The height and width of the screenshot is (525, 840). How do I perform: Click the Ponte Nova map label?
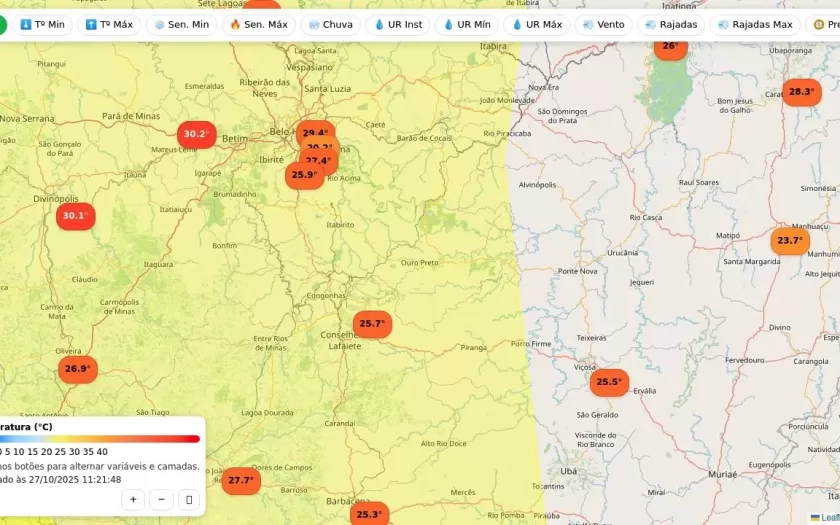[578, 271]
